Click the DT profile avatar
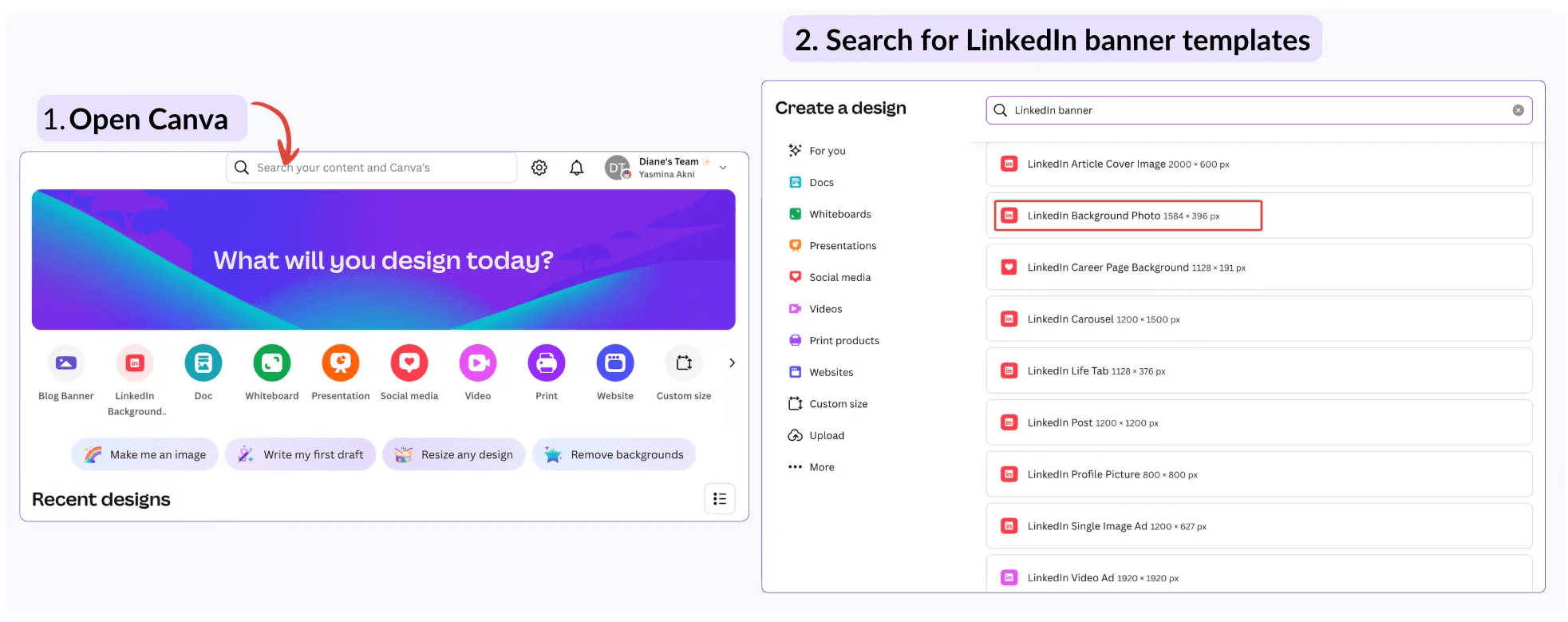Screen dimensions: 1568x622 (x=618, y=168)
